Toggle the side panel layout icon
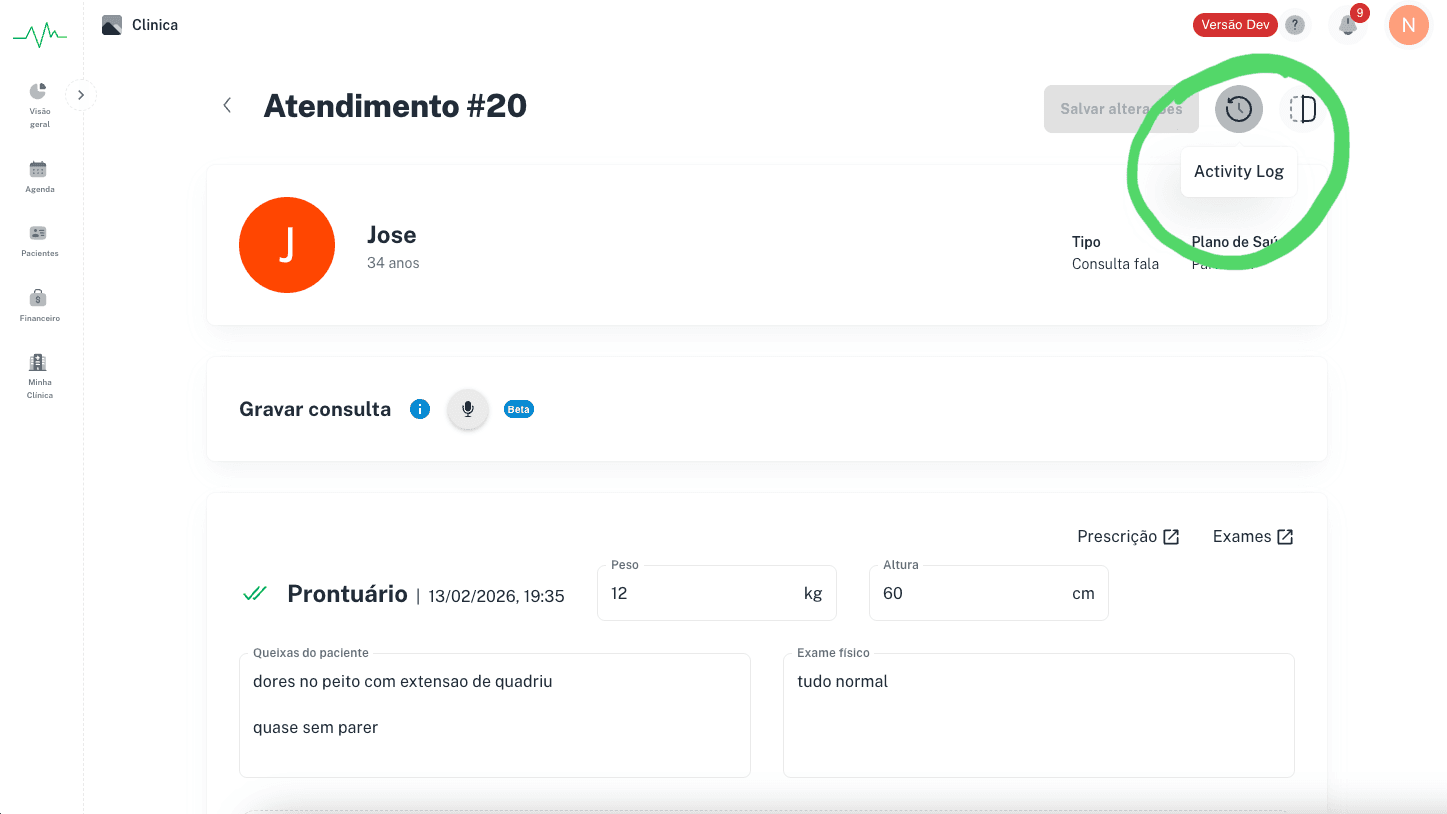This screenshot has width=1447, height=814. tap(1302, 109)
